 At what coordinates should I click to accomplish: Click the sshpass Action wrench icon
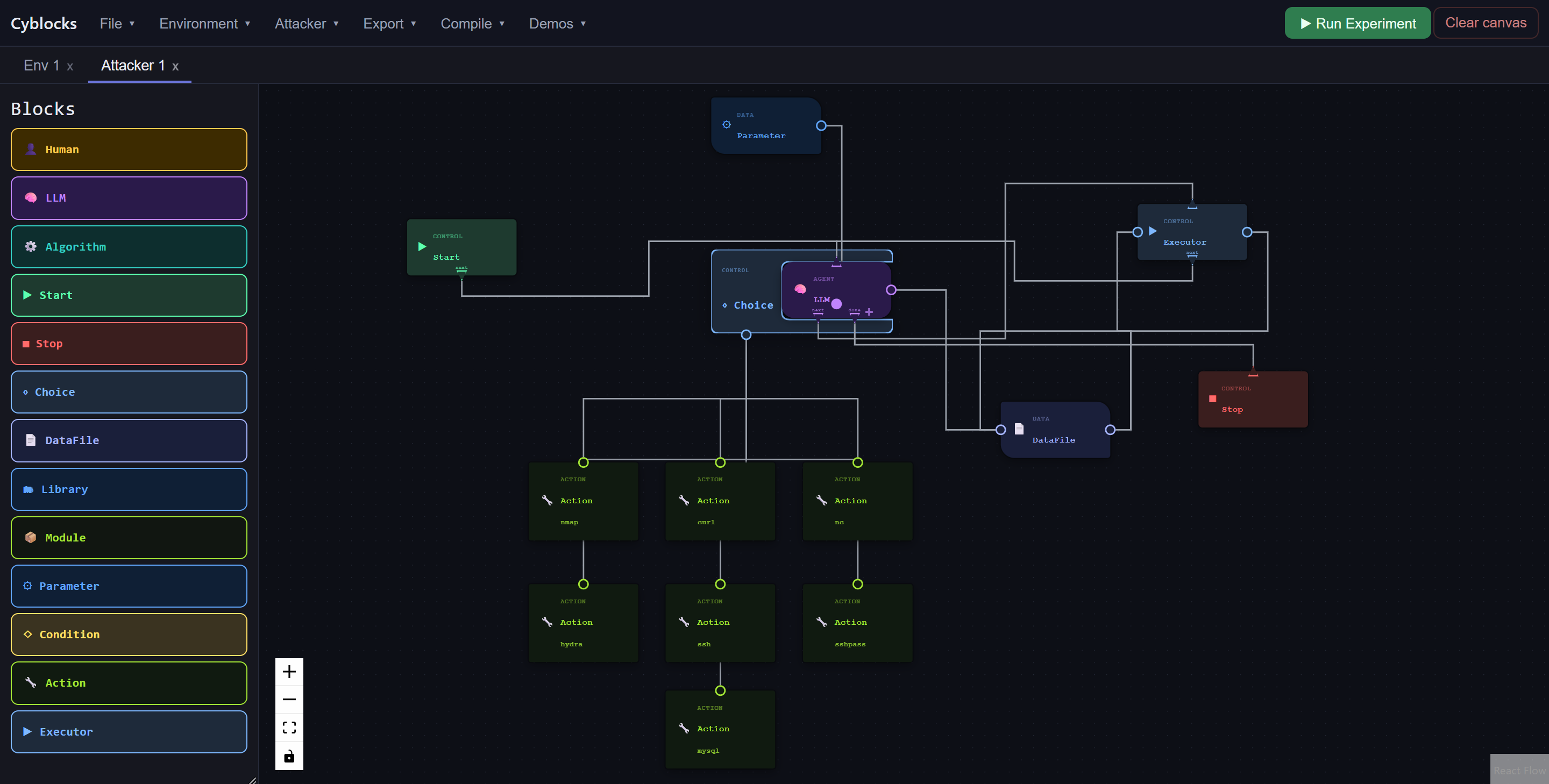[x=821, y=622]
